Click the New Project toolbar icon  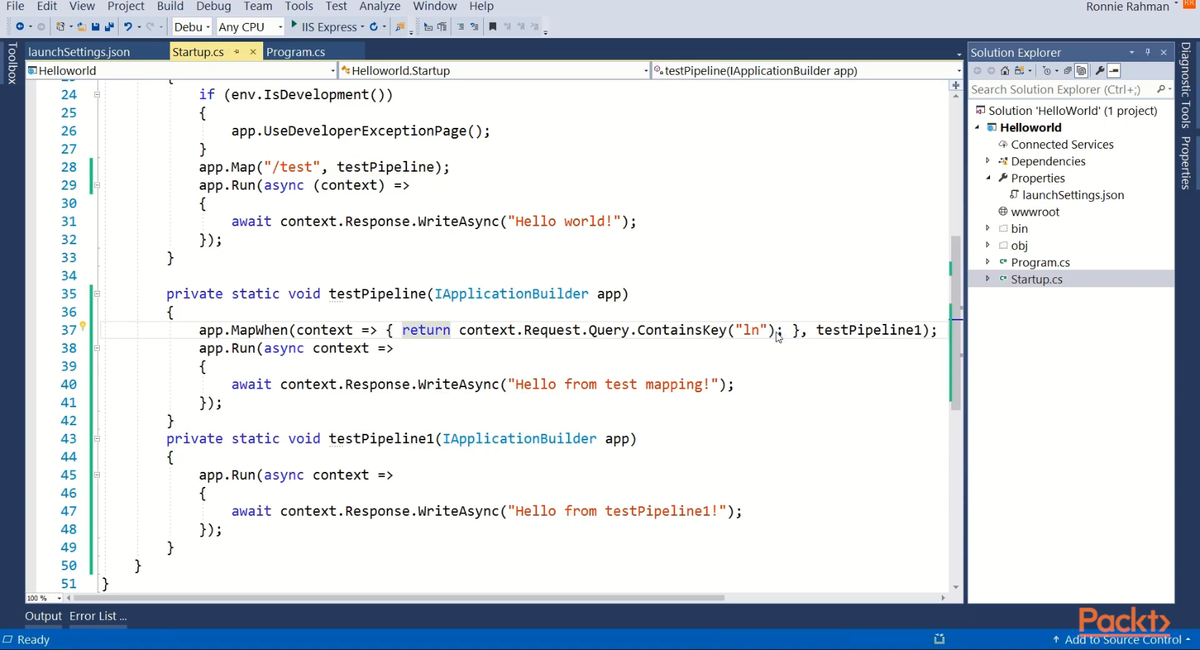pyautogui.click(x=60, y=26)
